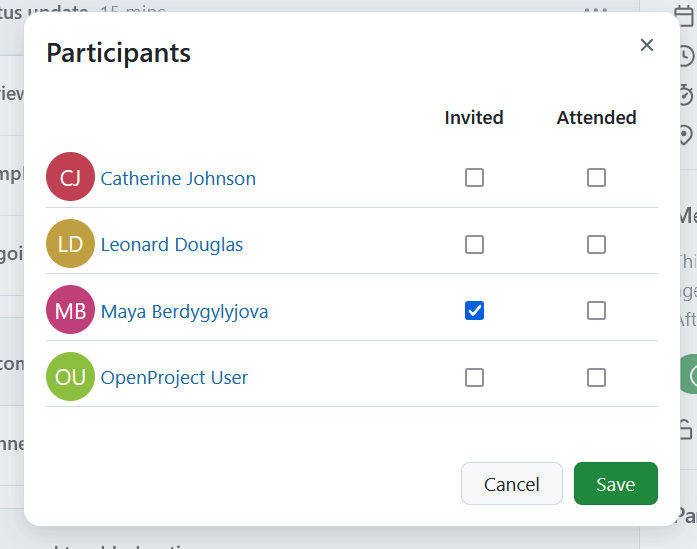
Task: Open Leonard Douglas's profile link
Action: coord(172,245)
